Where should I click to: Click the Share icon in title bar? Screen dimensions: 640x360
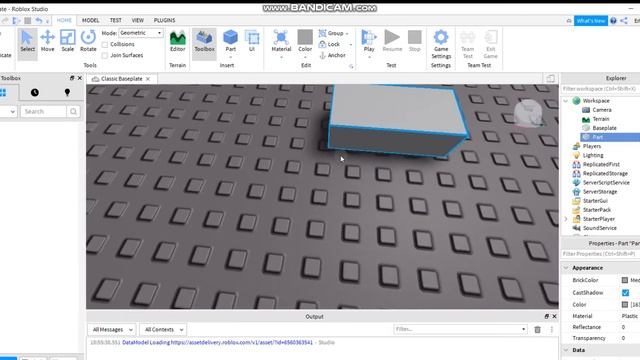(624, 20)
